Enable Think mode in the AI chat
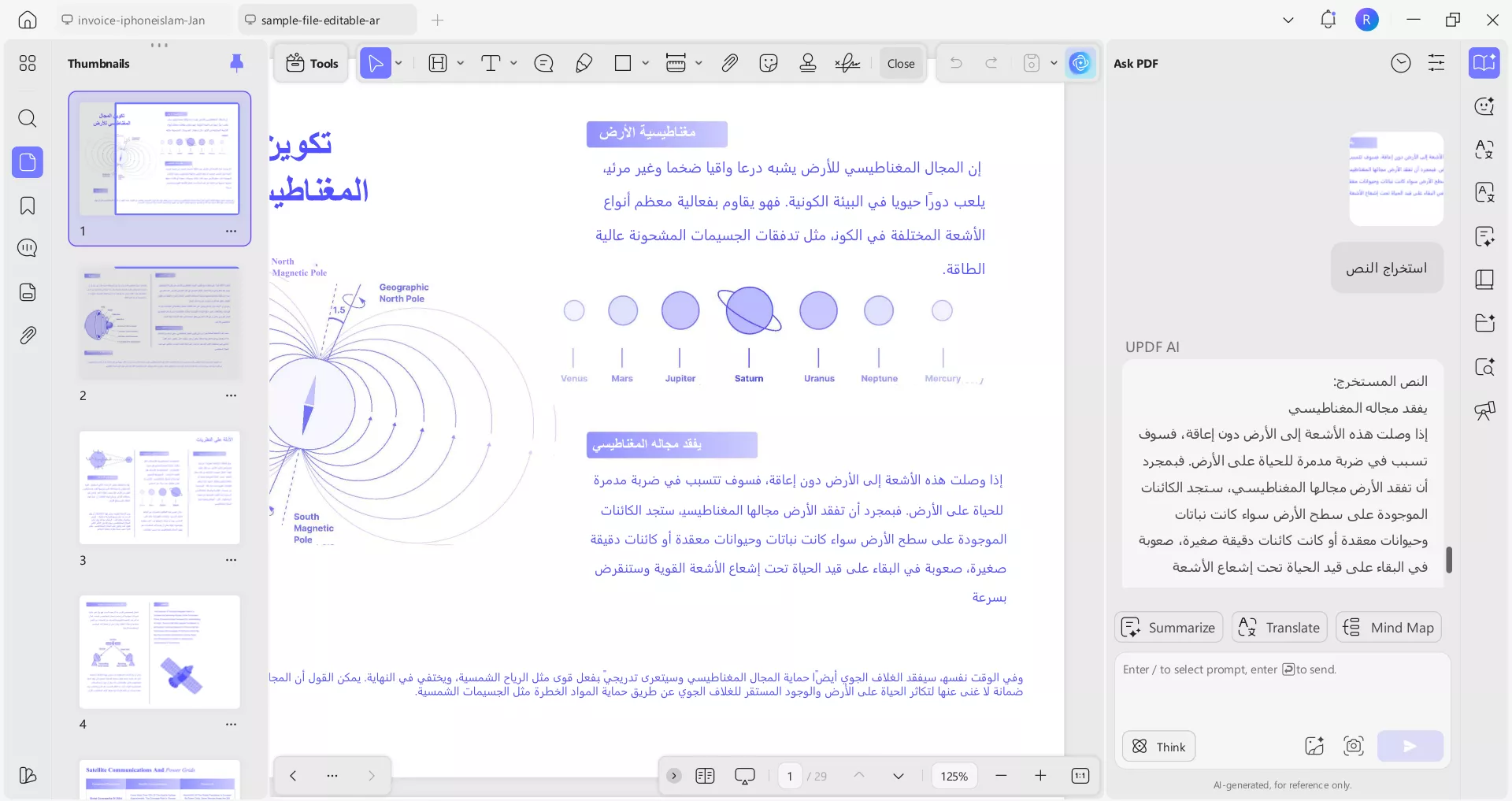The image size is (1512, 801). pos(1158,747)
